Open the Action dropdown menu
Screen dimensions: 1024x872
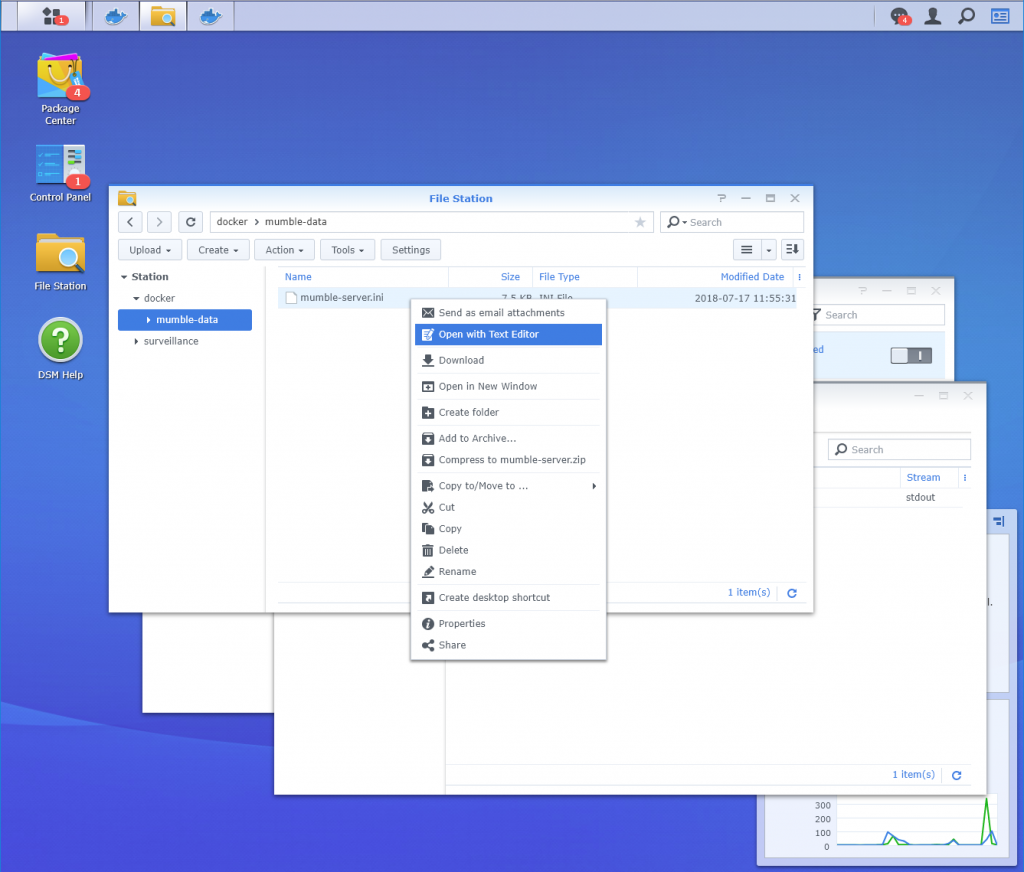tap(284, 249)
